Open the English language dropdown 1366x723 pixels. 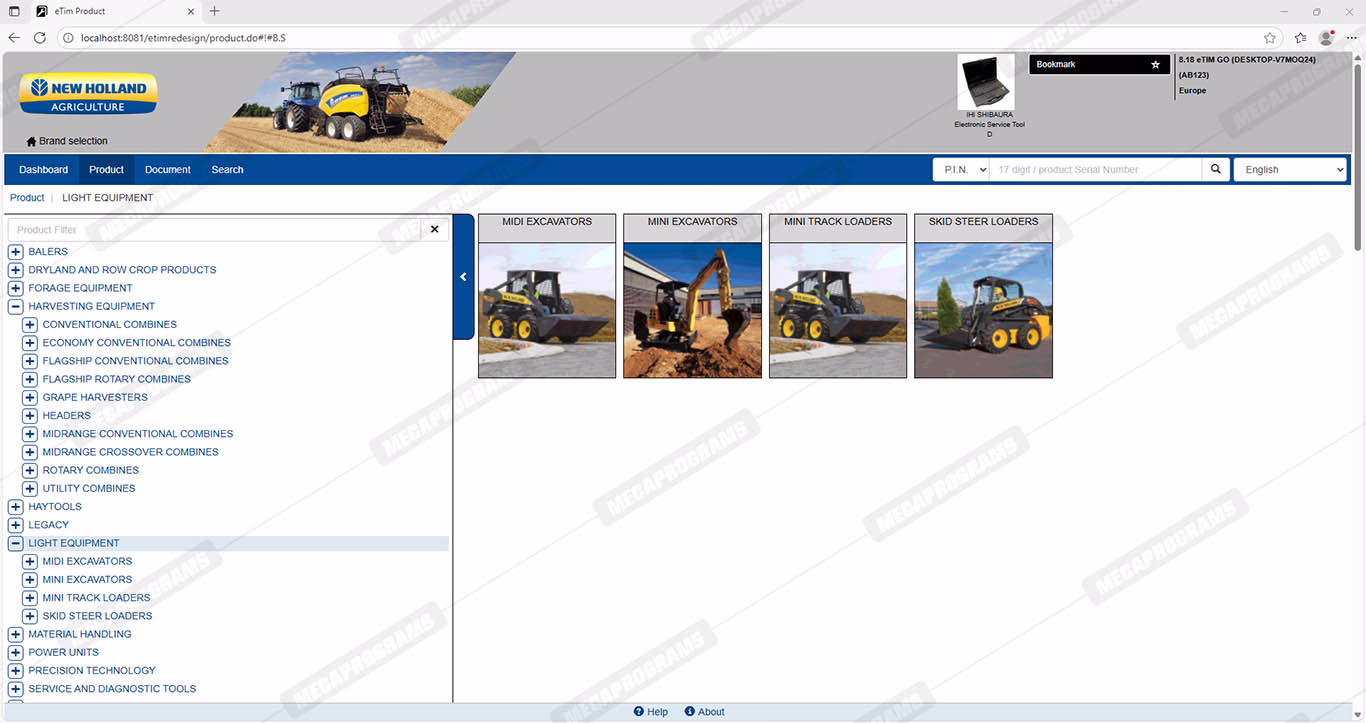pos(1290,170)
